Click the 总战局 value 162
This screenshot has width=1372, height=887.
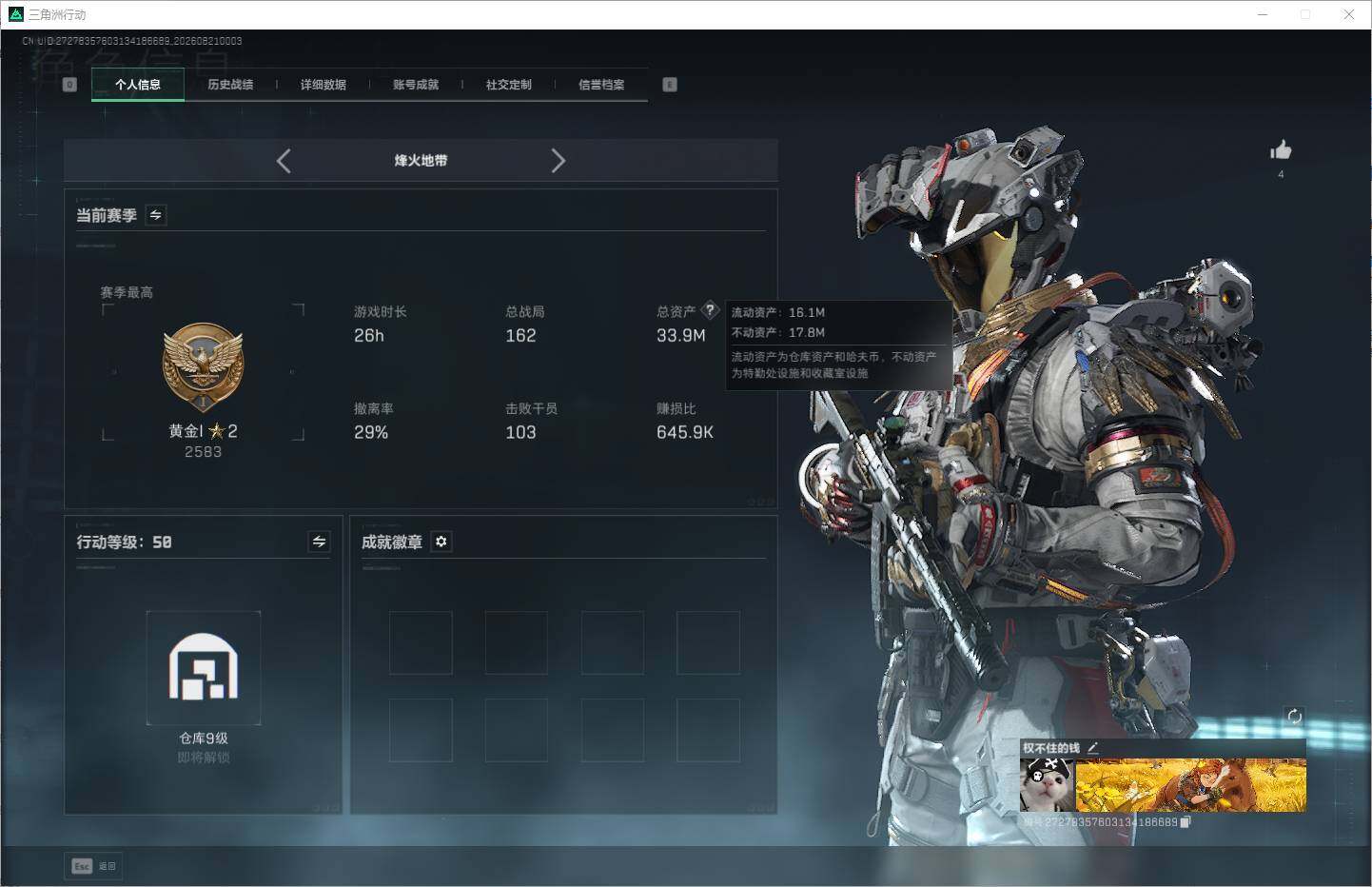(520, 336)
